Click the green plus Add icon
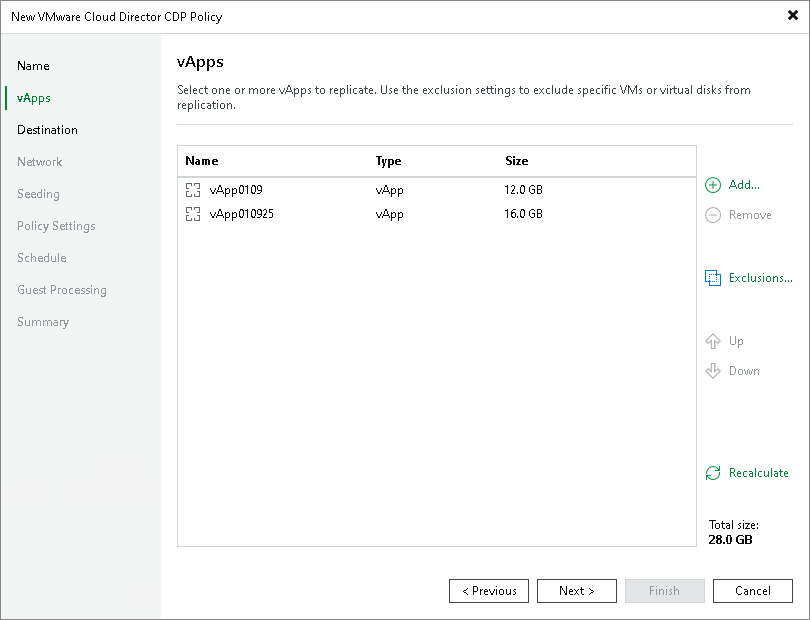 pos(713,185)
